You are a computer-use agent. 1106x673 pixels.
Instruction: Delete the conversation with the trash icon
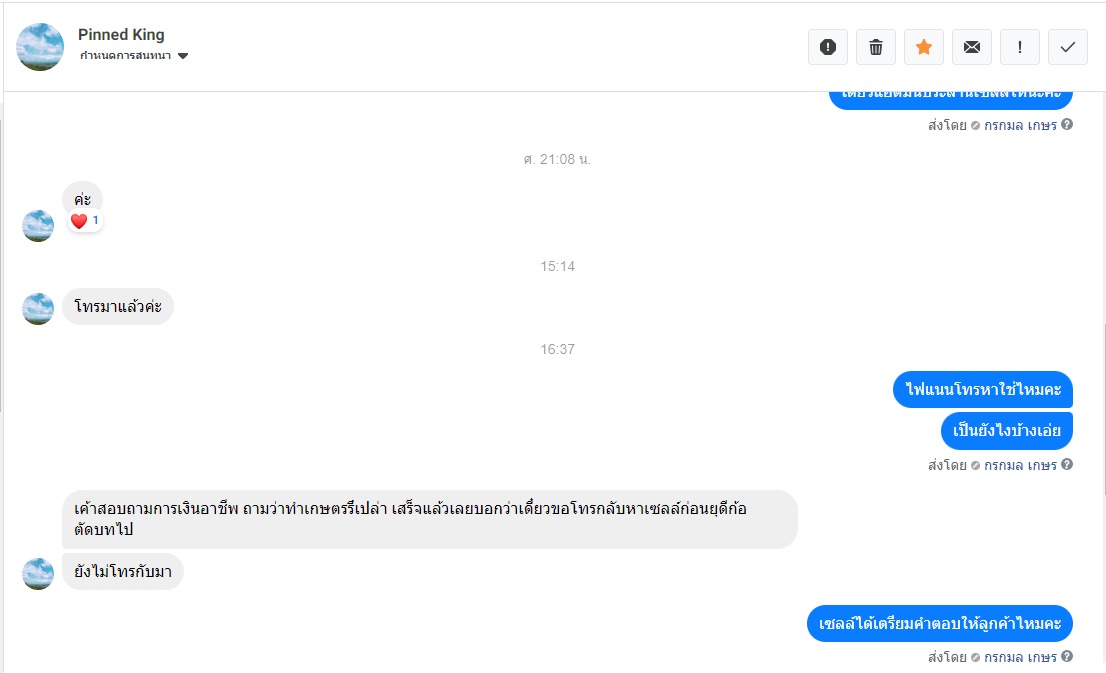pyautogui.click(x=875, y=47)
